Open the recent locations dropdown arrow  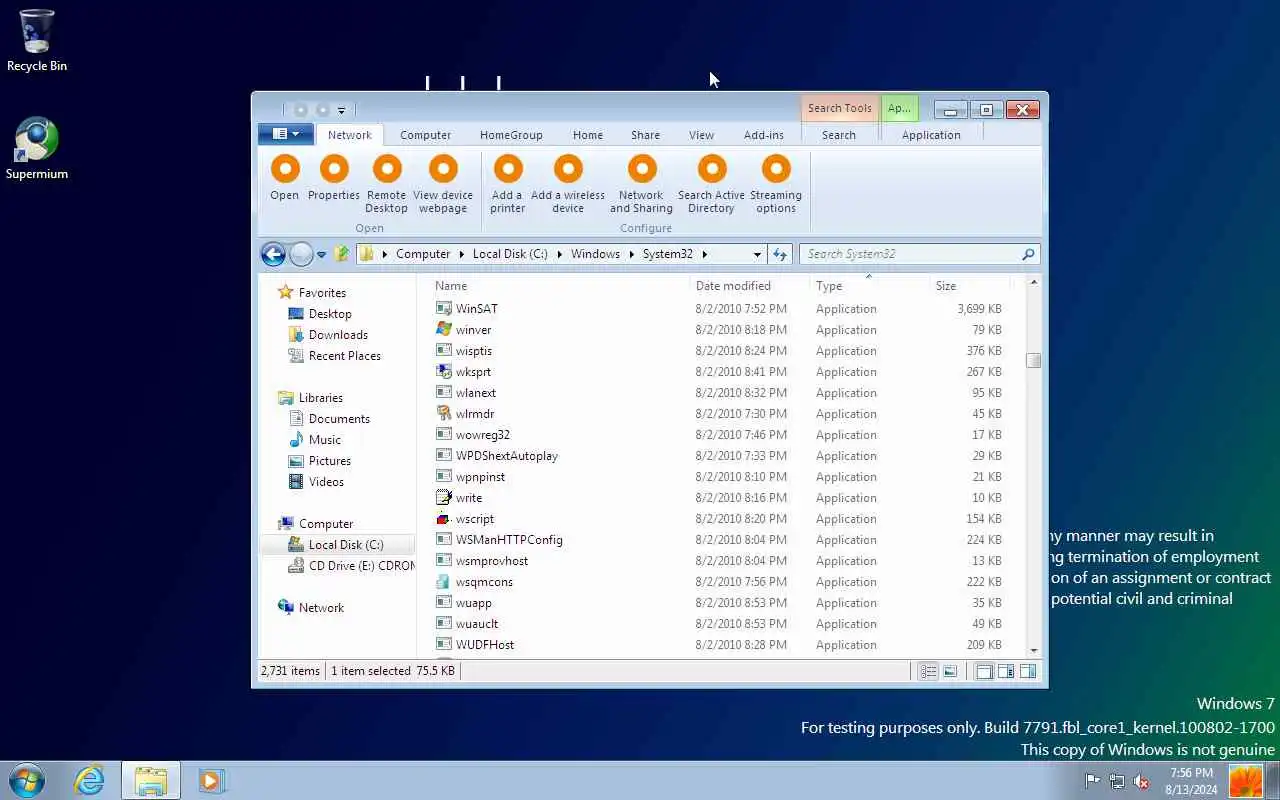pos(321,254)
